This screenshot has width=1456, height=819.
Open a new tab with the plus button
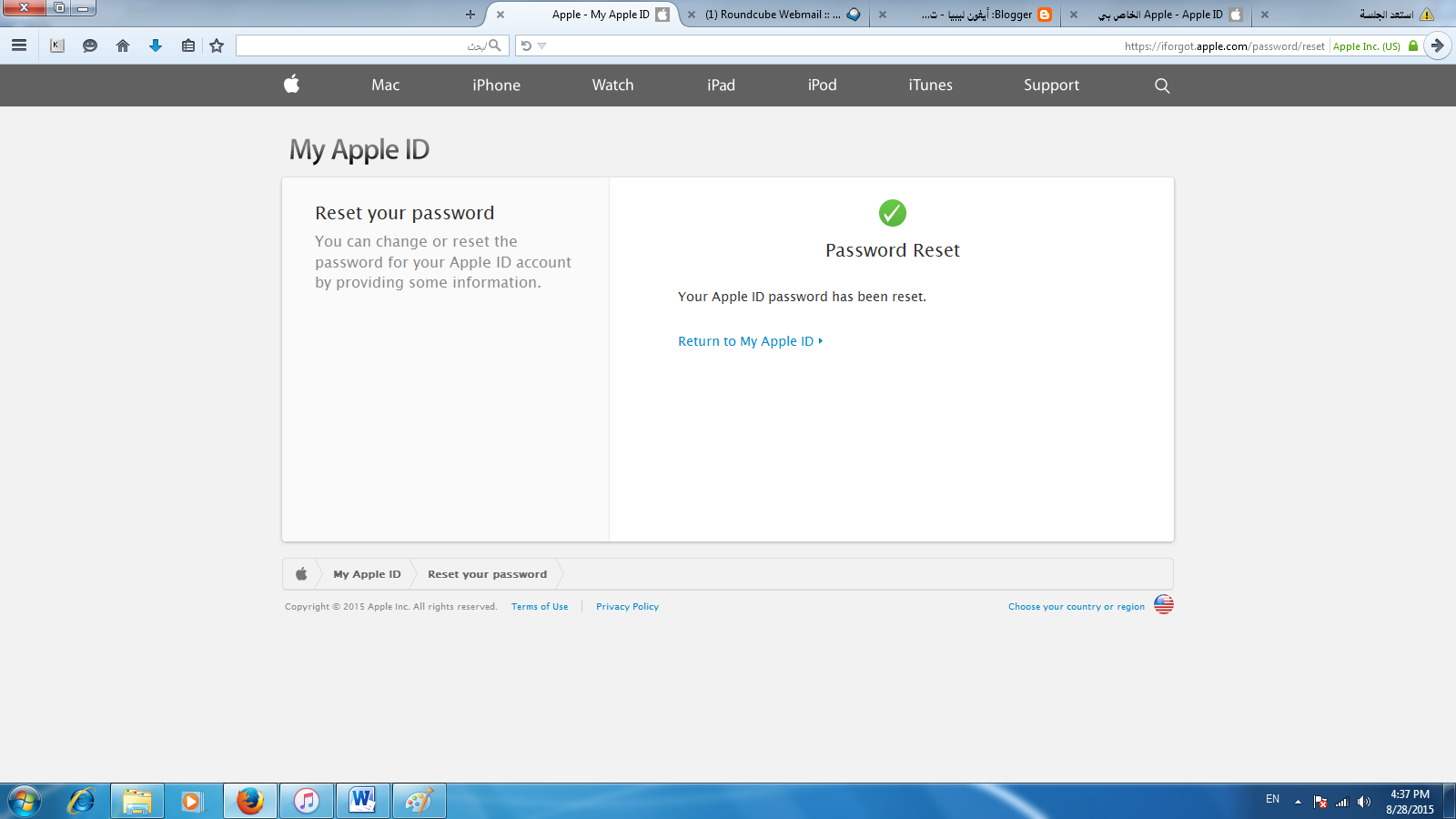(x=470, y=15)
